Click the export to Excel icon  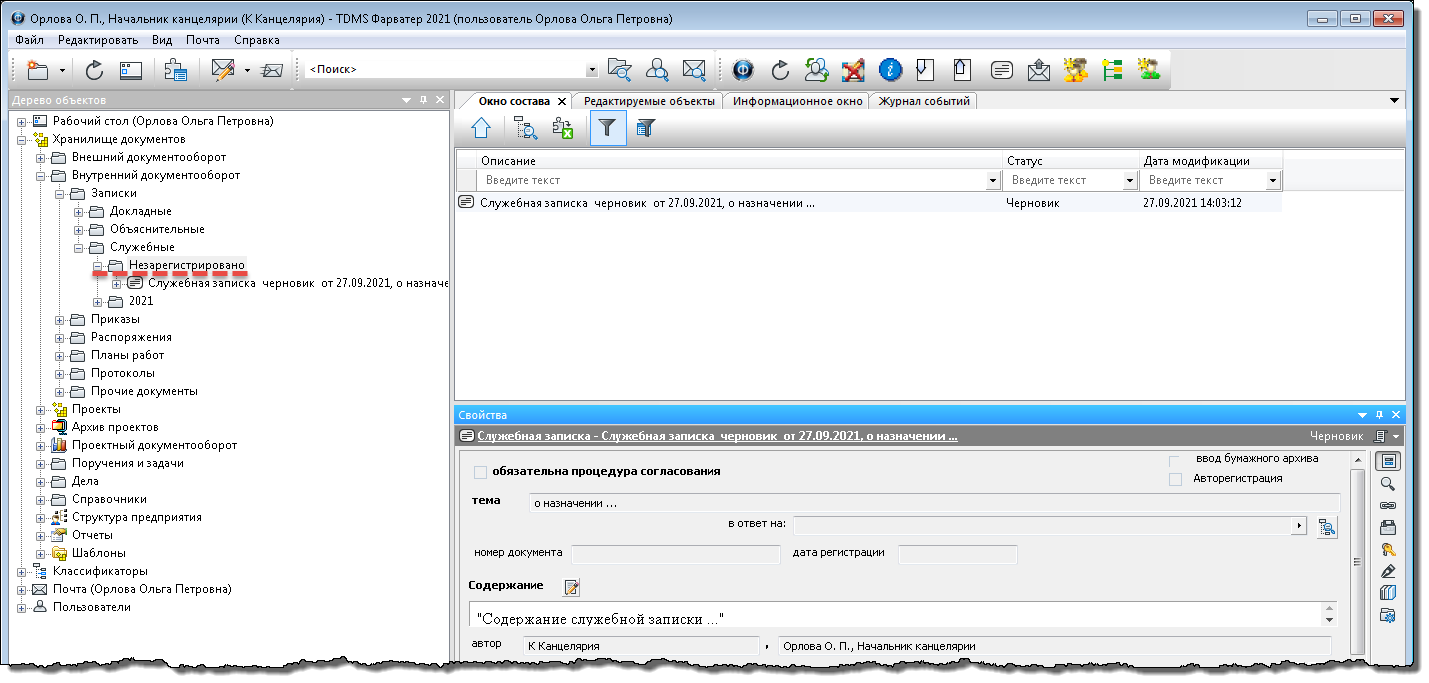[x=563, y=128]
